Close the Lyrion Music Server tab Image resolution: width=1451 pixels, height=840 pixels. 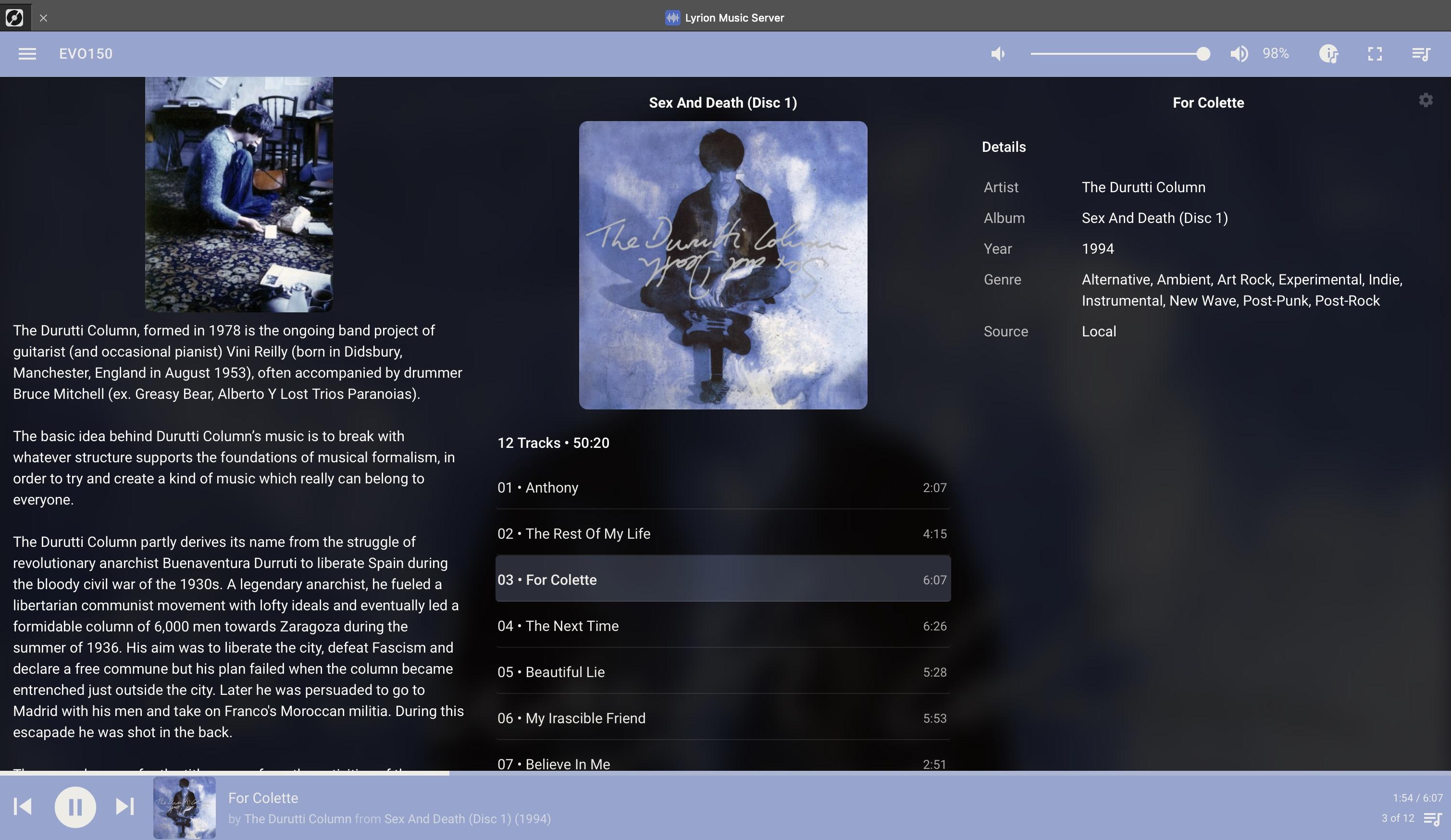pyautogui.click(x=43, y=18)
